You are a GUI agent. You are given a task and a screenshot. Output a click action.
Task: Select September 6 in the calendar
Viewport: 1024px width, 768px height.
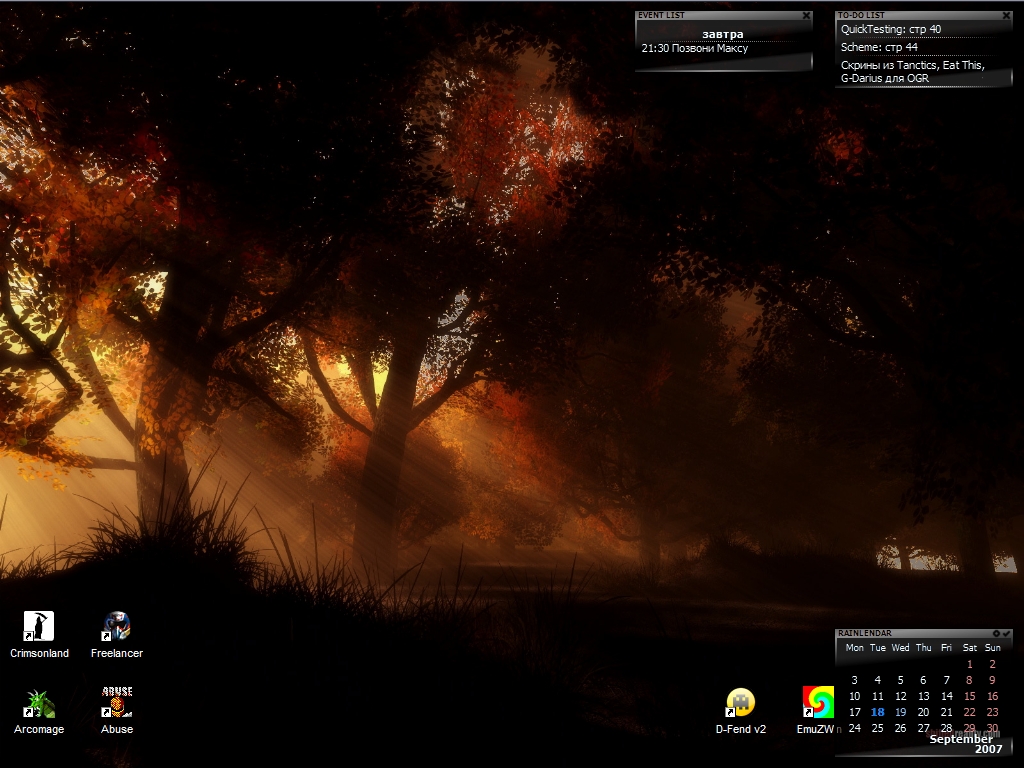[x=923, y=680]
